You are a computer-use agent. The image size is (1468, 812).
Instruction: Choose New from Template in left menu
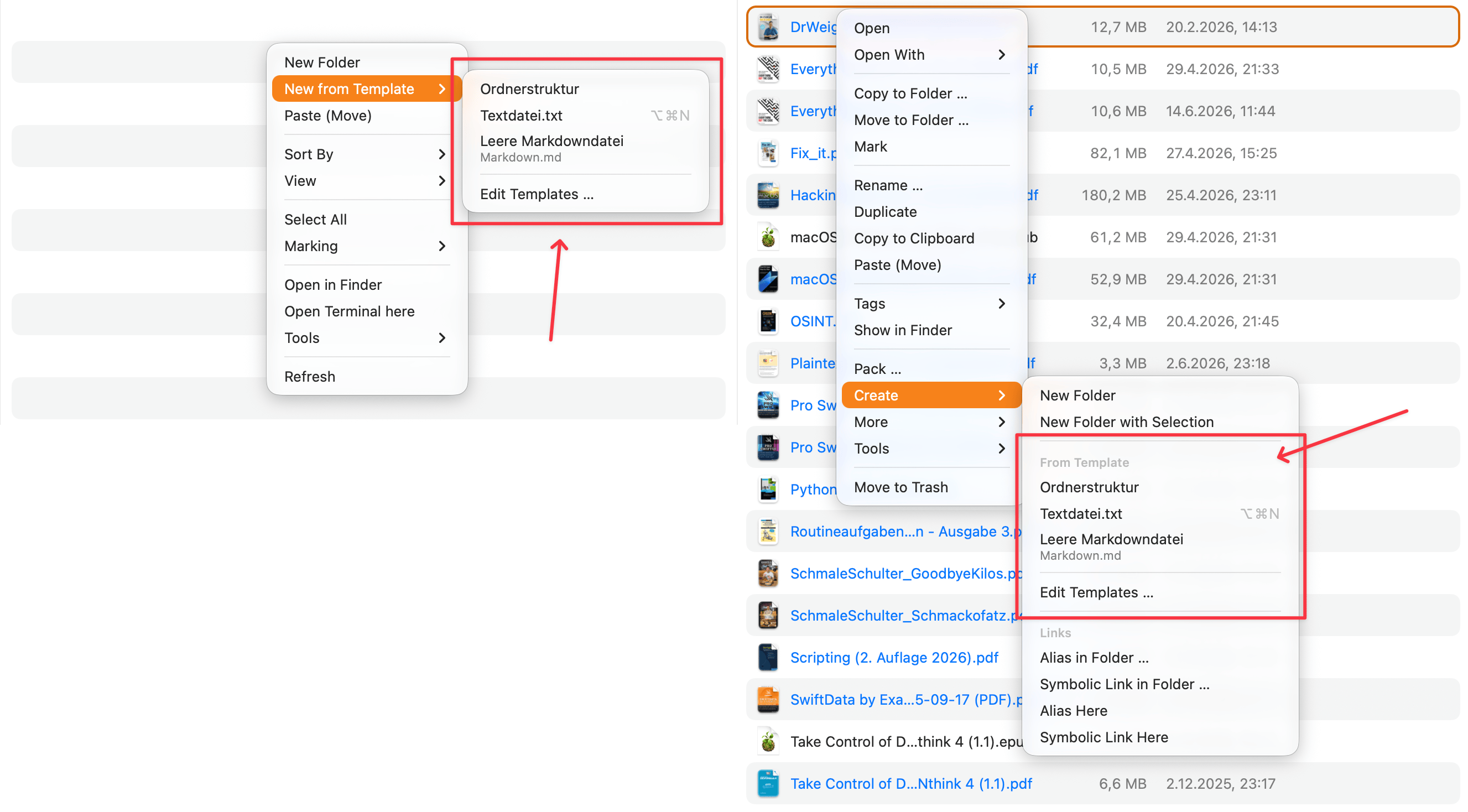tap(366, 89)
